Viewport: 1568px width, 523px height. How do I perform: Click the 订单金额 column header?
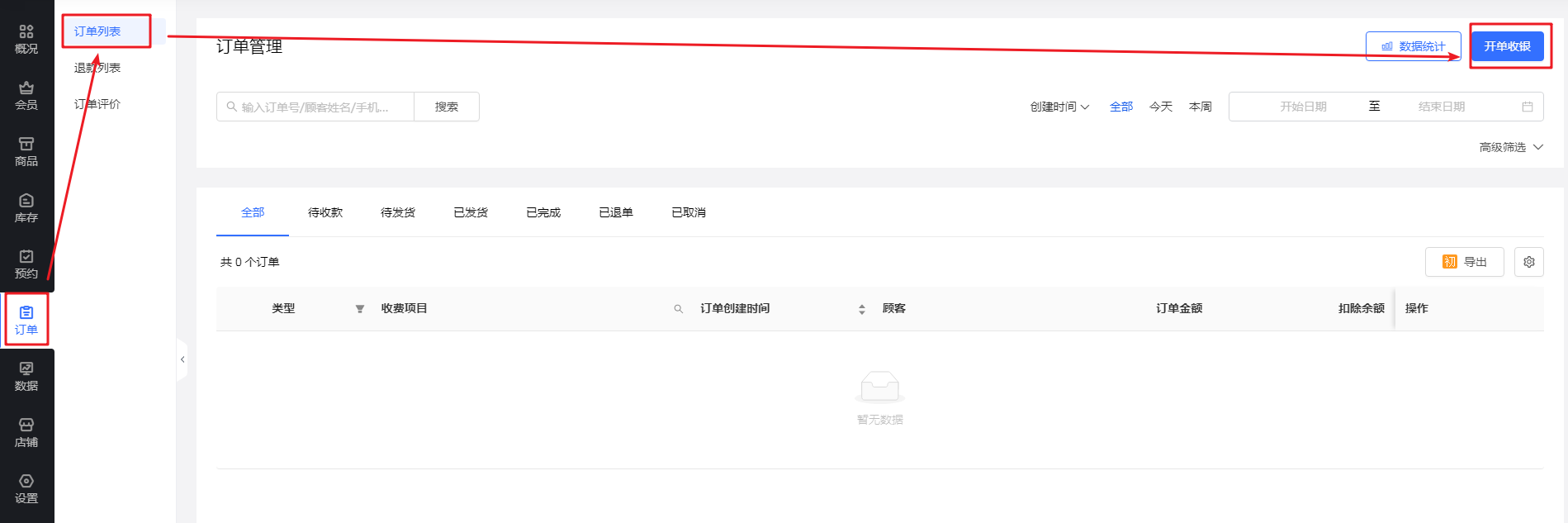(x=1179, y=308)
